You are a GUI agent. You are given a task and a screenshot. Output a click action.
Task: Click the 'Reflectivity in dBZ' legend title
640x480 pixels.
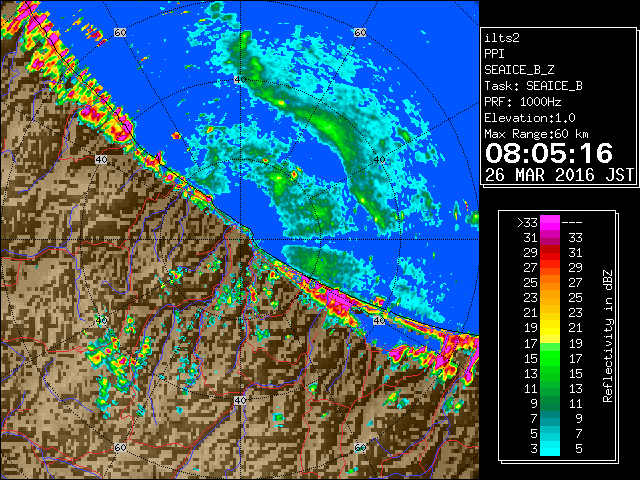tap(608, 336)
